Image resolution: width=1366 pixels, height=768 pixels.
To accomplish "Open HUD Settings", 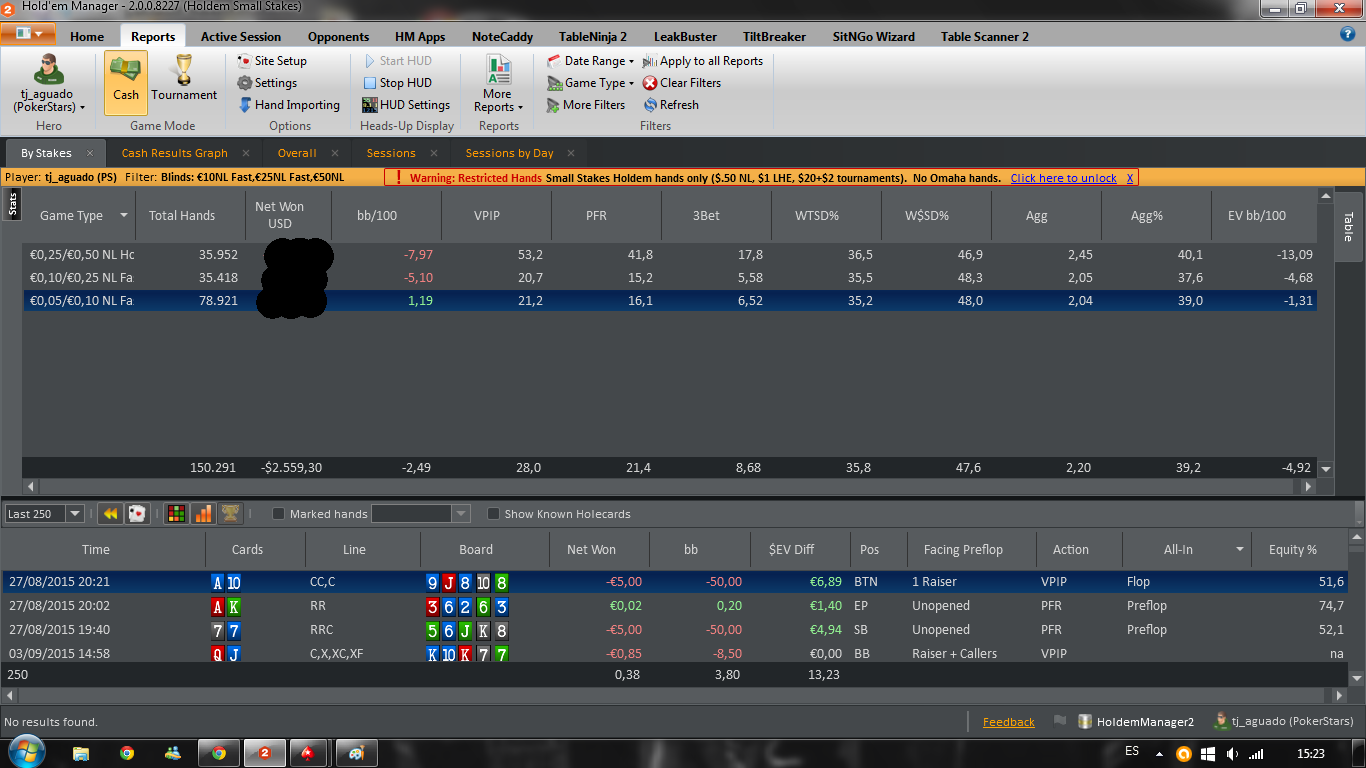I will tap(406, 105).
